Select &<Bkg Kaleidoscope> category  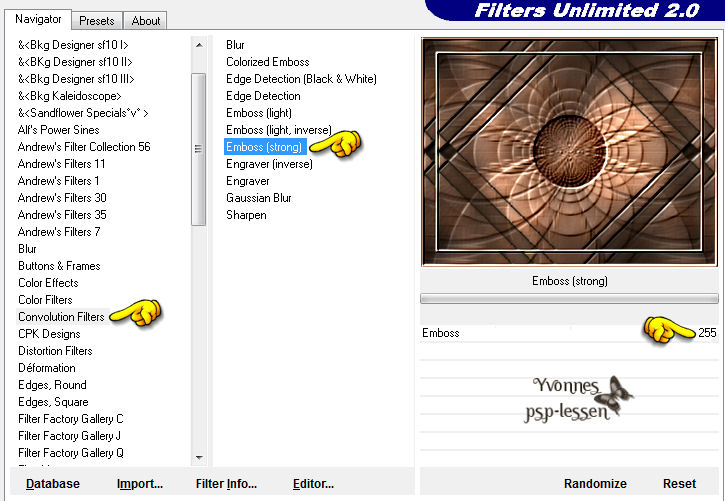coord(70,96)
